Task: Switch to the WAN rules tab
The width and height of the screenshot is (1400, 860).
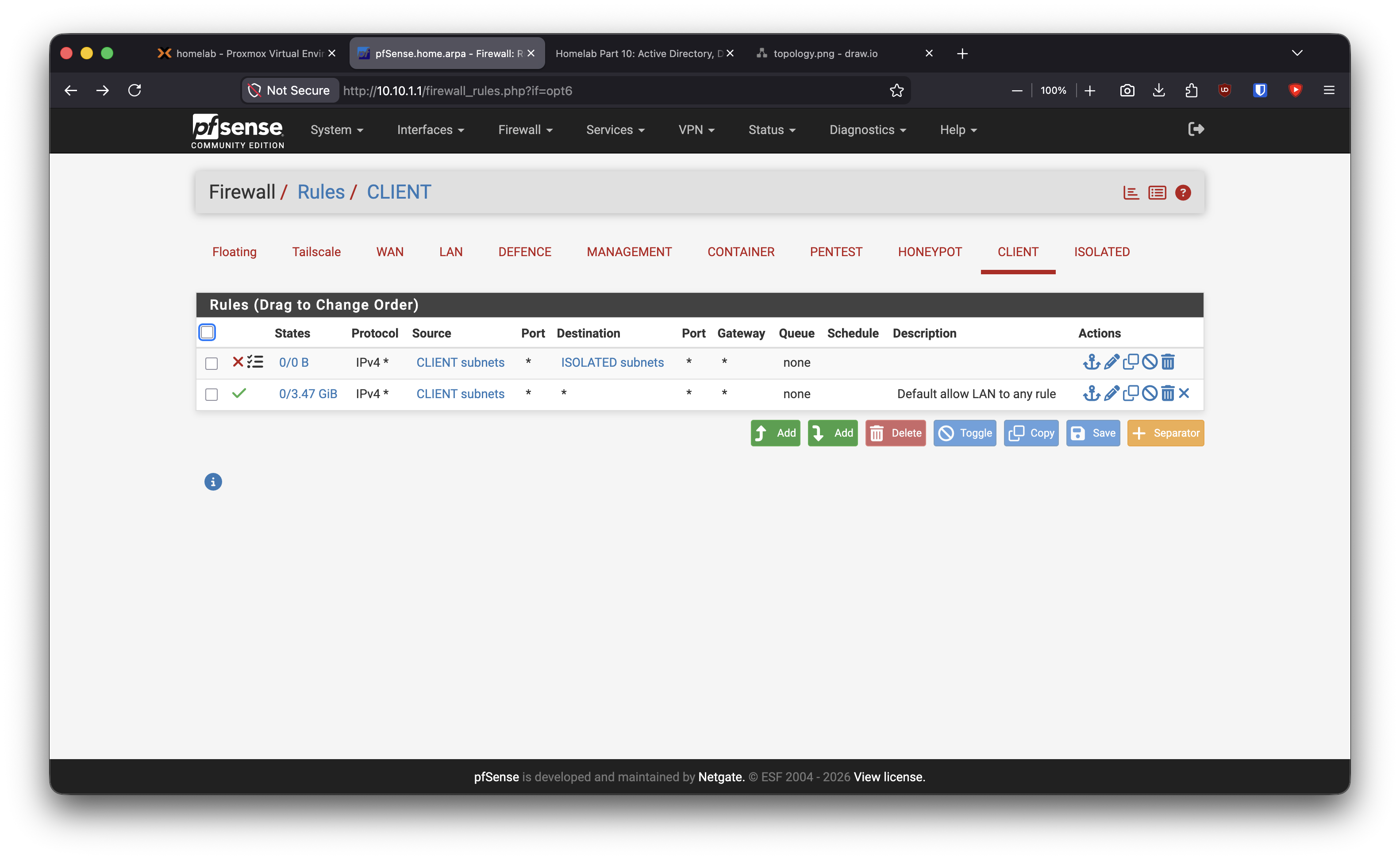Action: tap(390, 251)
